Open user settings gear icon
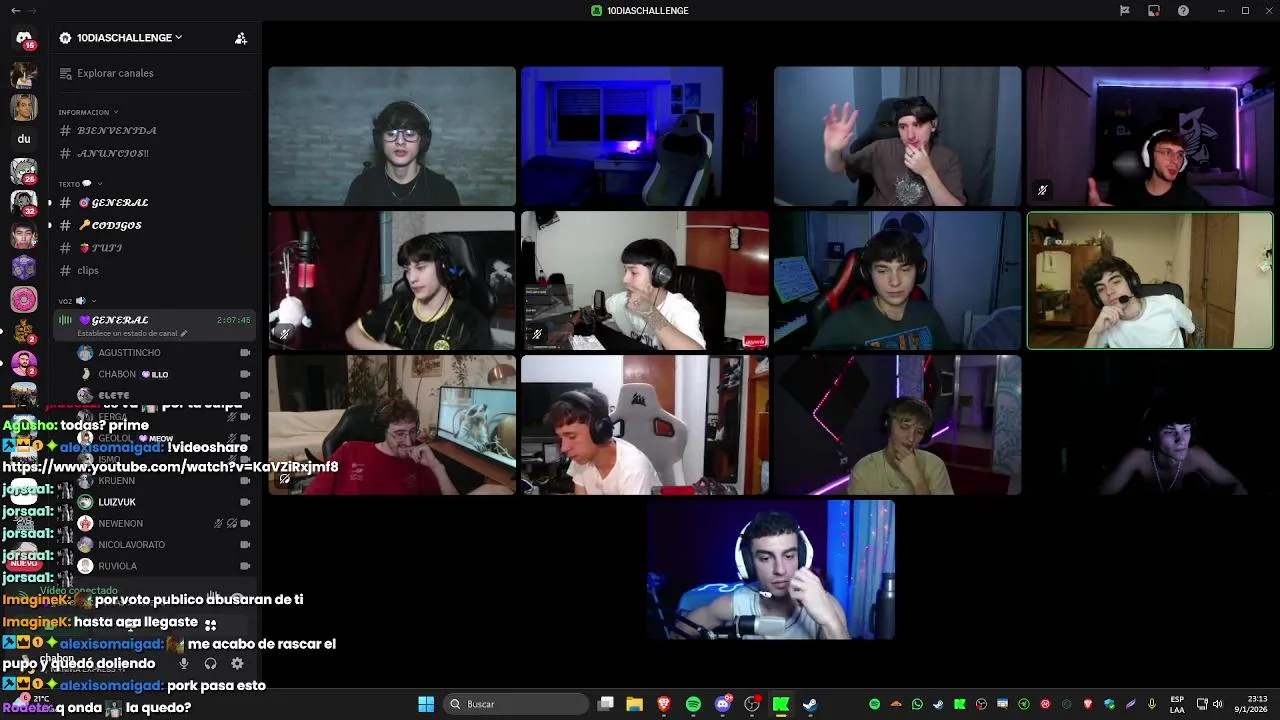This screenshot has height=720, width=1280. point(237,663)
